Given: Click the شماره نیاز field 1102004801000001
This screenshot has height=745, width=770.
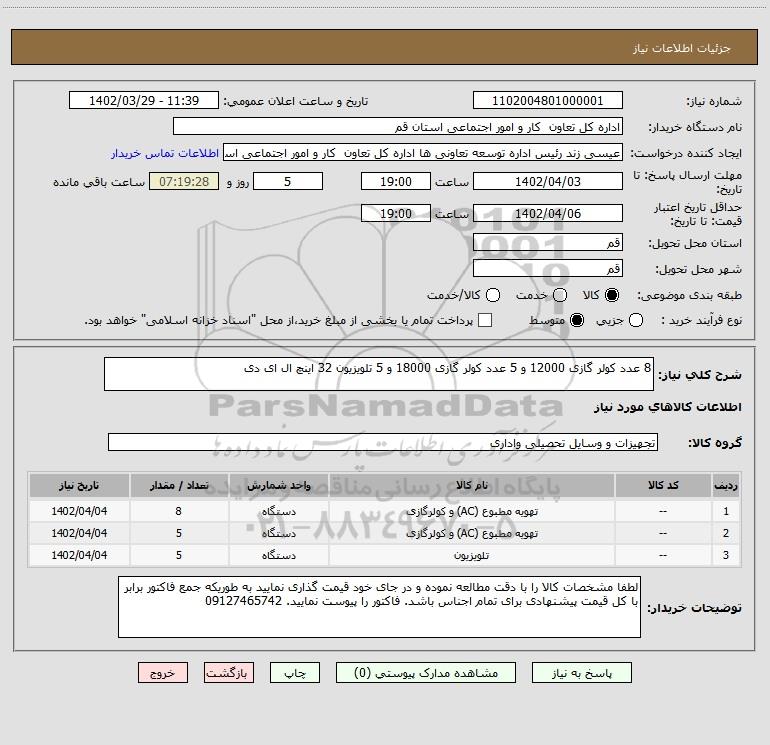Looking at the screenshot, I should (548, 101).
